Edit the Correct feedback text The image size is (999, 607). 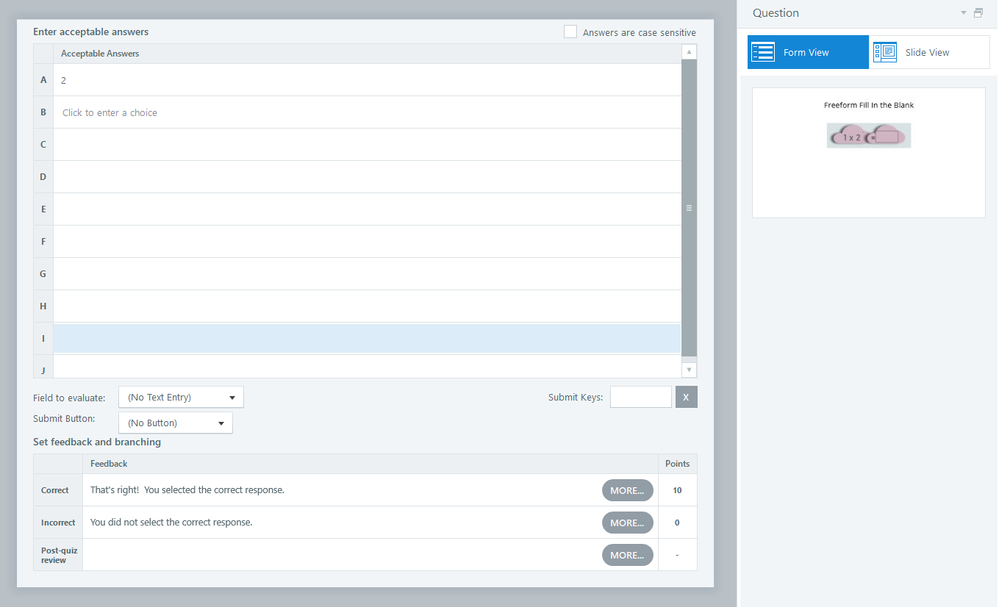pos(187,490)
